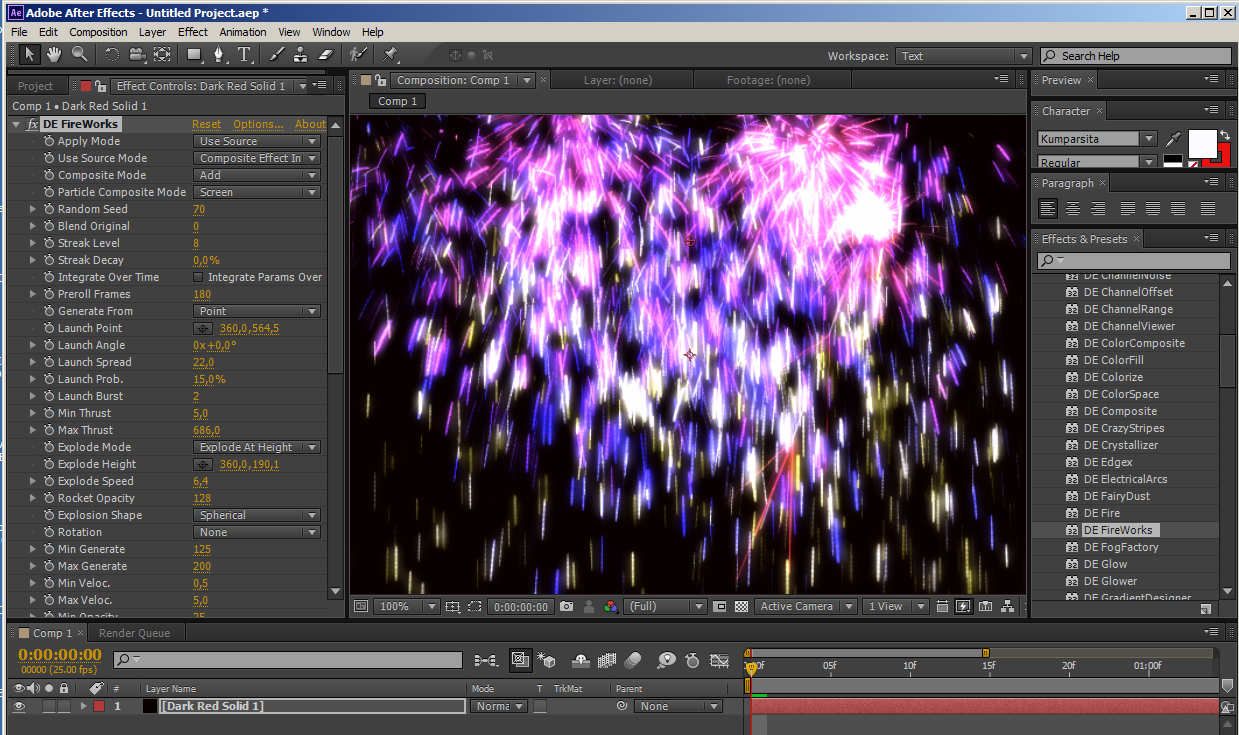
Task: Open the Composition menu
Action: [98, 32]
